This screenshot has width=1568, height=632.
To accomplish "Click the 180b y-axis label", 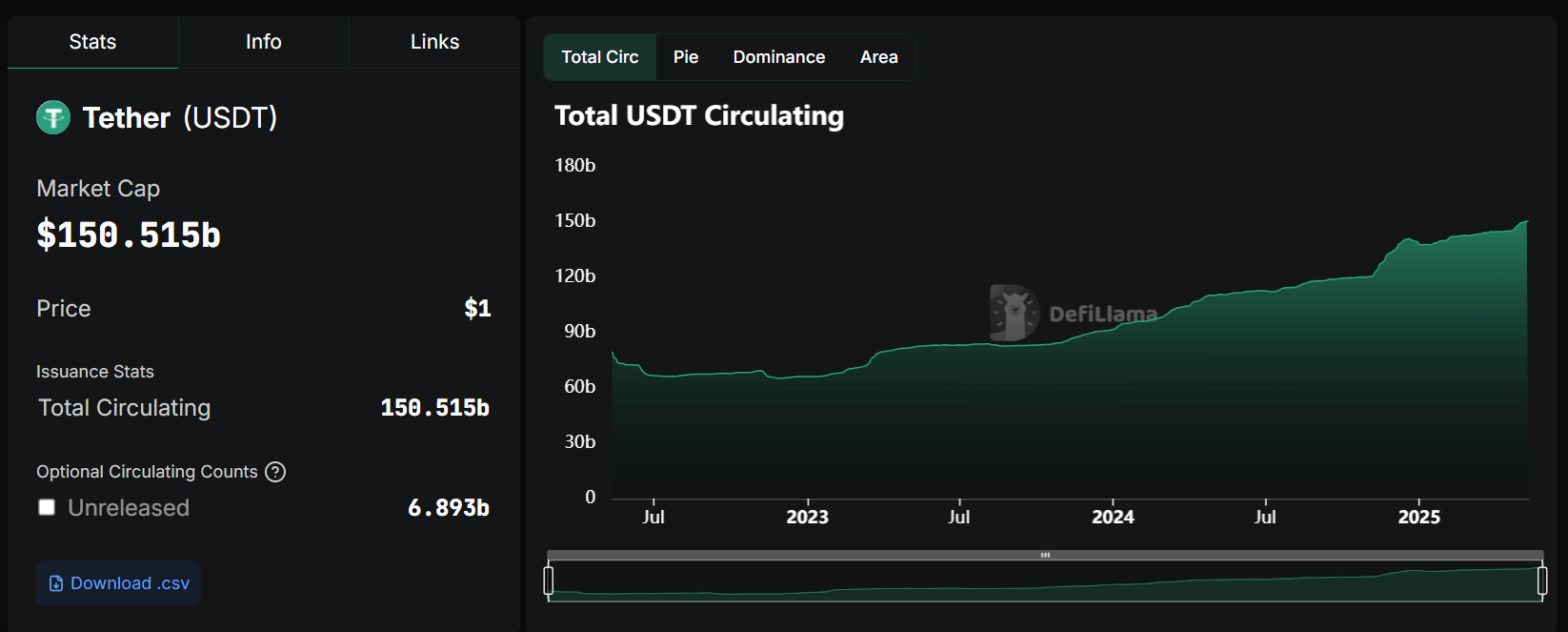I will click(x=575, y=166).
